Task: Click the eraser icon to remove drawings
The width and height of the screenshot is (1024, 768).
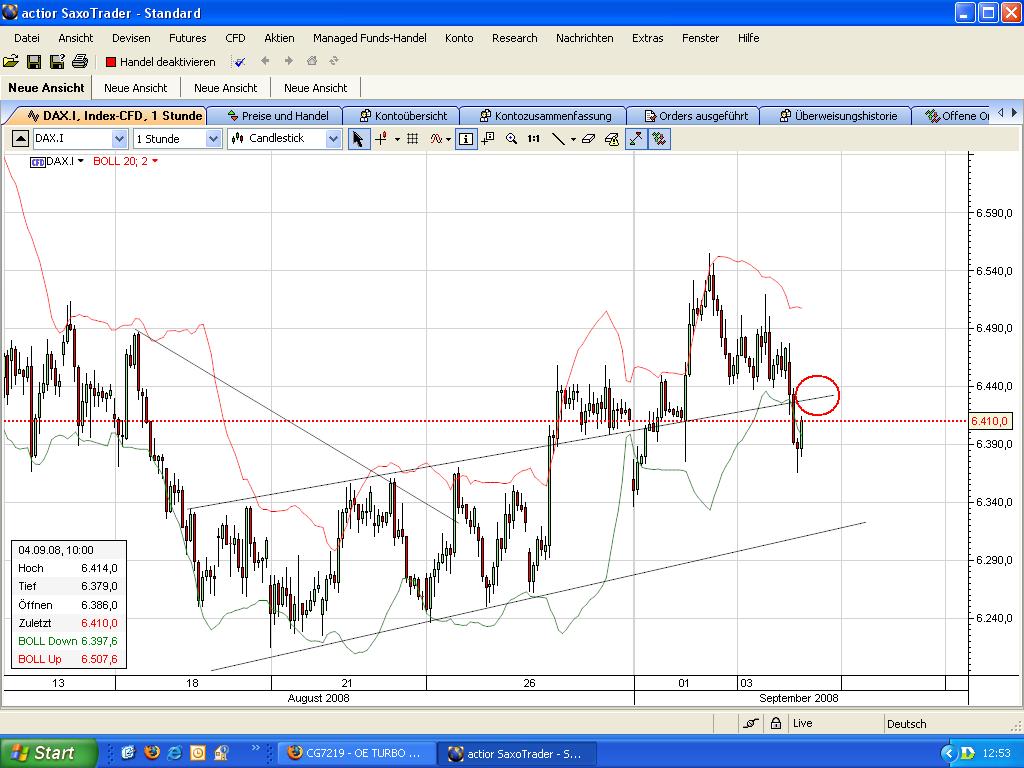Action: [x=588, y=138]
